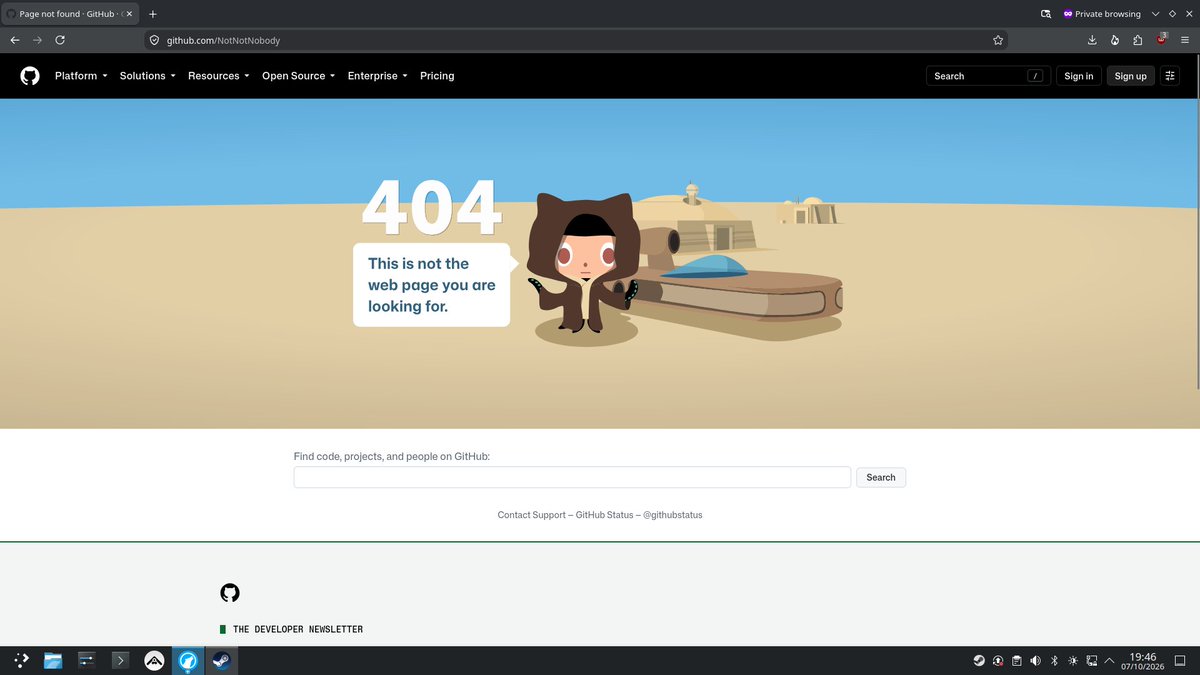Open the browser hamburger application menu
This screenshot has width=1200, height=675.
[1185, 40]
